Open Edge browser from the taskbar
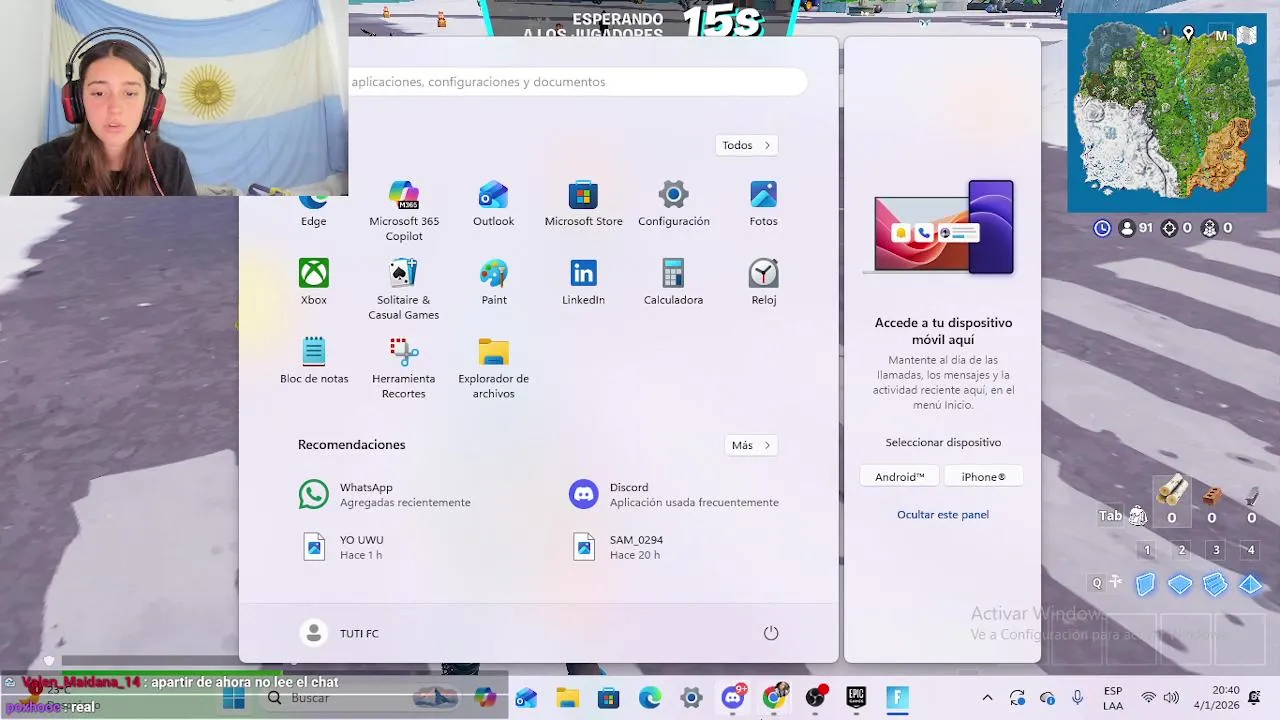This screenshot has width=1280, height=720. [650, 698]
